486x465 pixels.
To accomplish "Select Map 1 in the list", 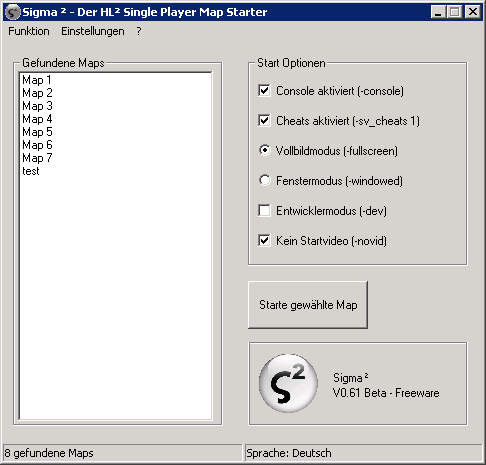I will [115, 80].
